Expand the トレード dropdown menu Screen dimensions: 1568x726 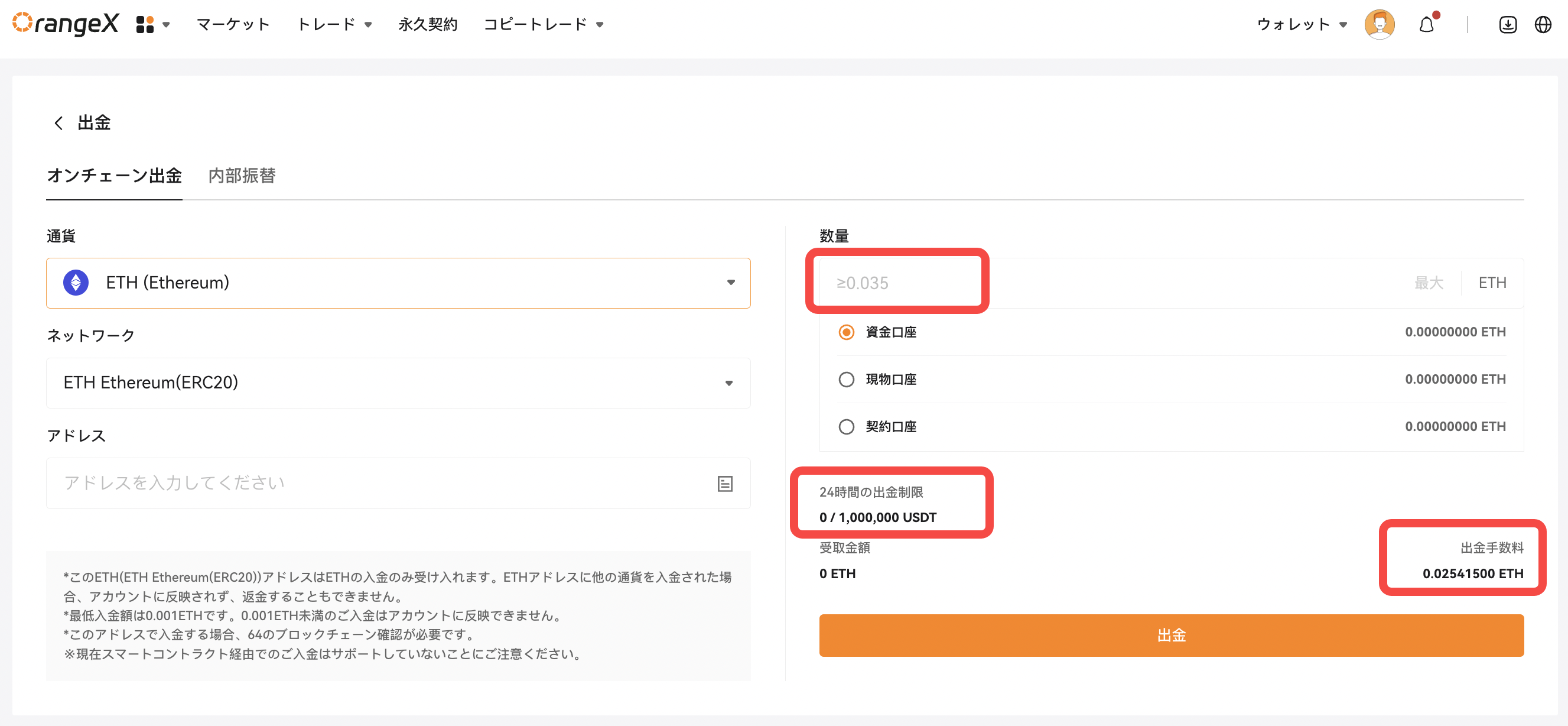point(334,24)
